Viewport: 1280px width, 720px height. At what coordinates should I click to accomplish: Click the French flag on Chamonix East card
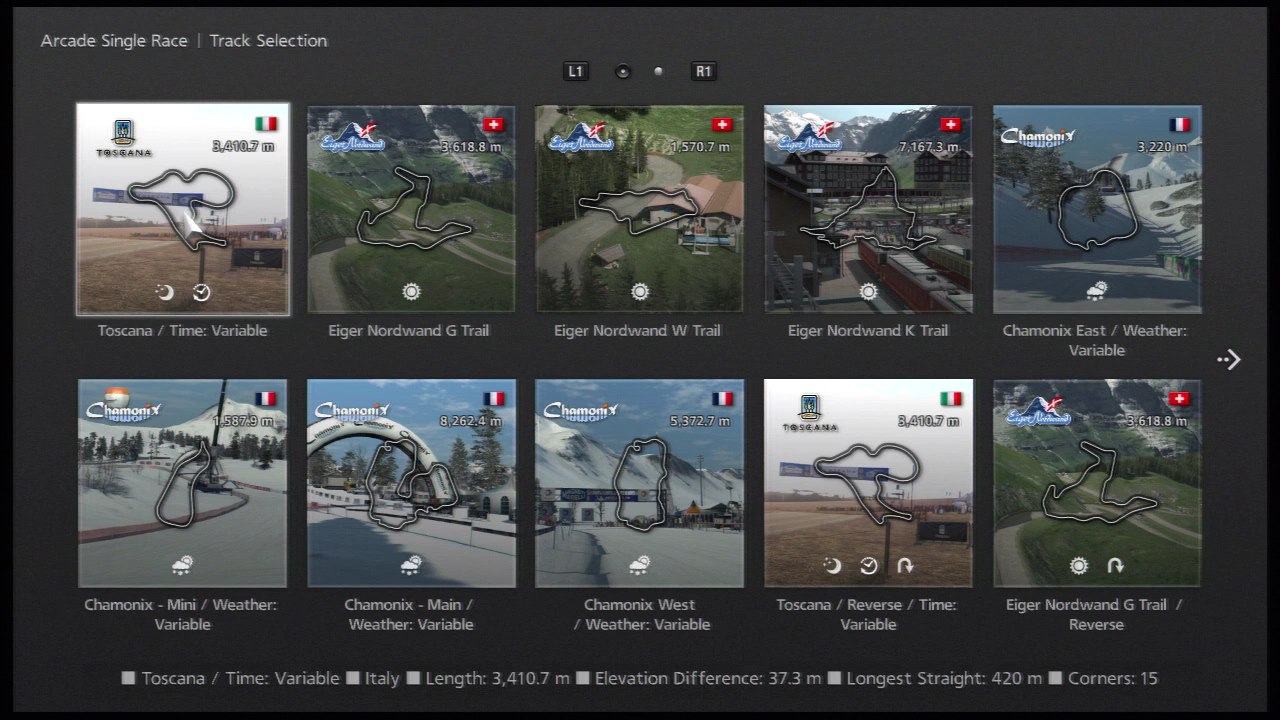click(x=1179, y=125)
